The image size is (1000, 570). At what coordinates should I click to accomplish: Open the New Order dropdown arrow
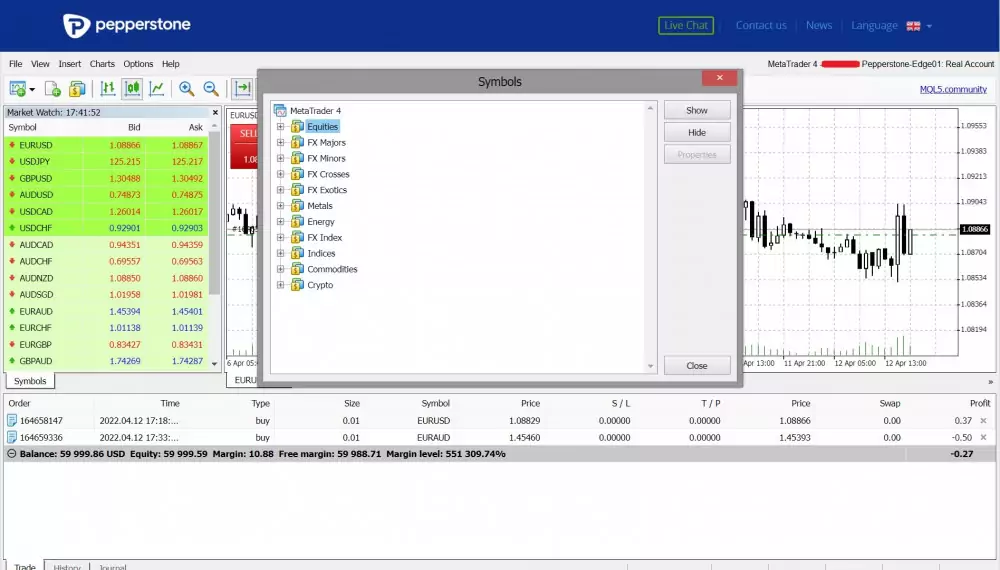coord(32,89)
